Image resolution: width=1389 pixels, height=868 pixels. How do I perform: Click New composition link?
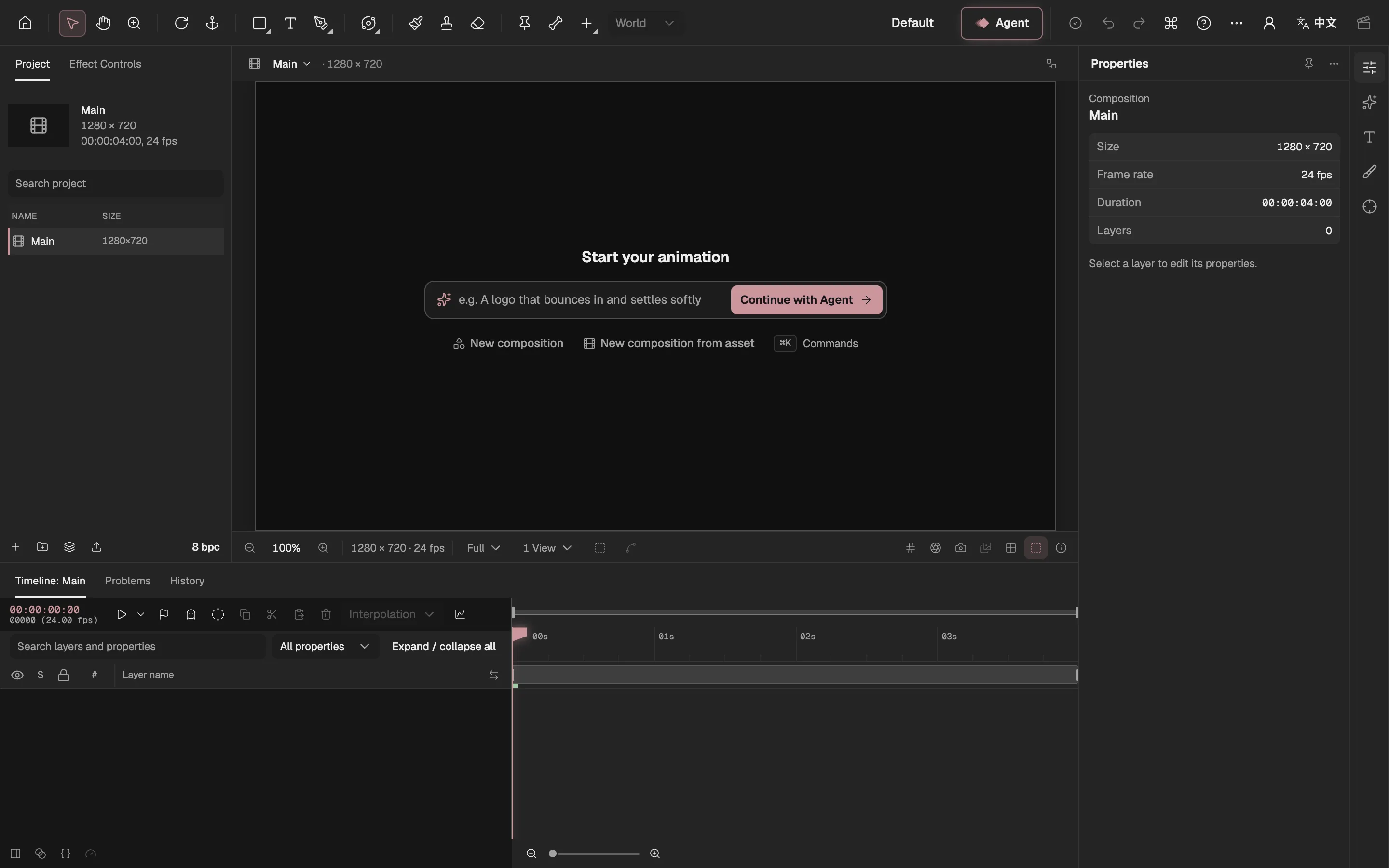508,343
